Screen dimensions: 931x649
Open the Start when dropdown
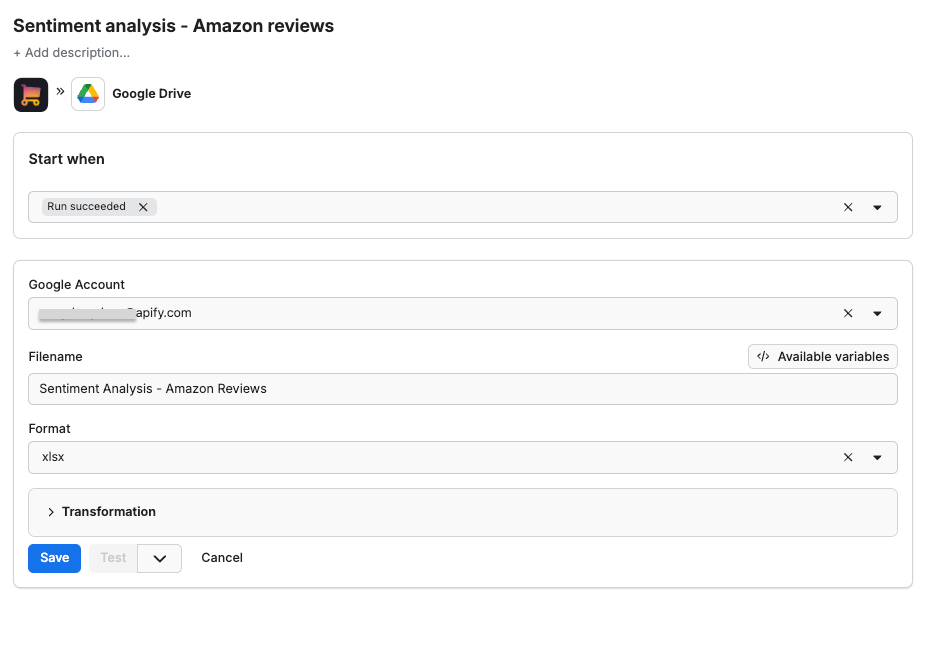coord(877,206)
